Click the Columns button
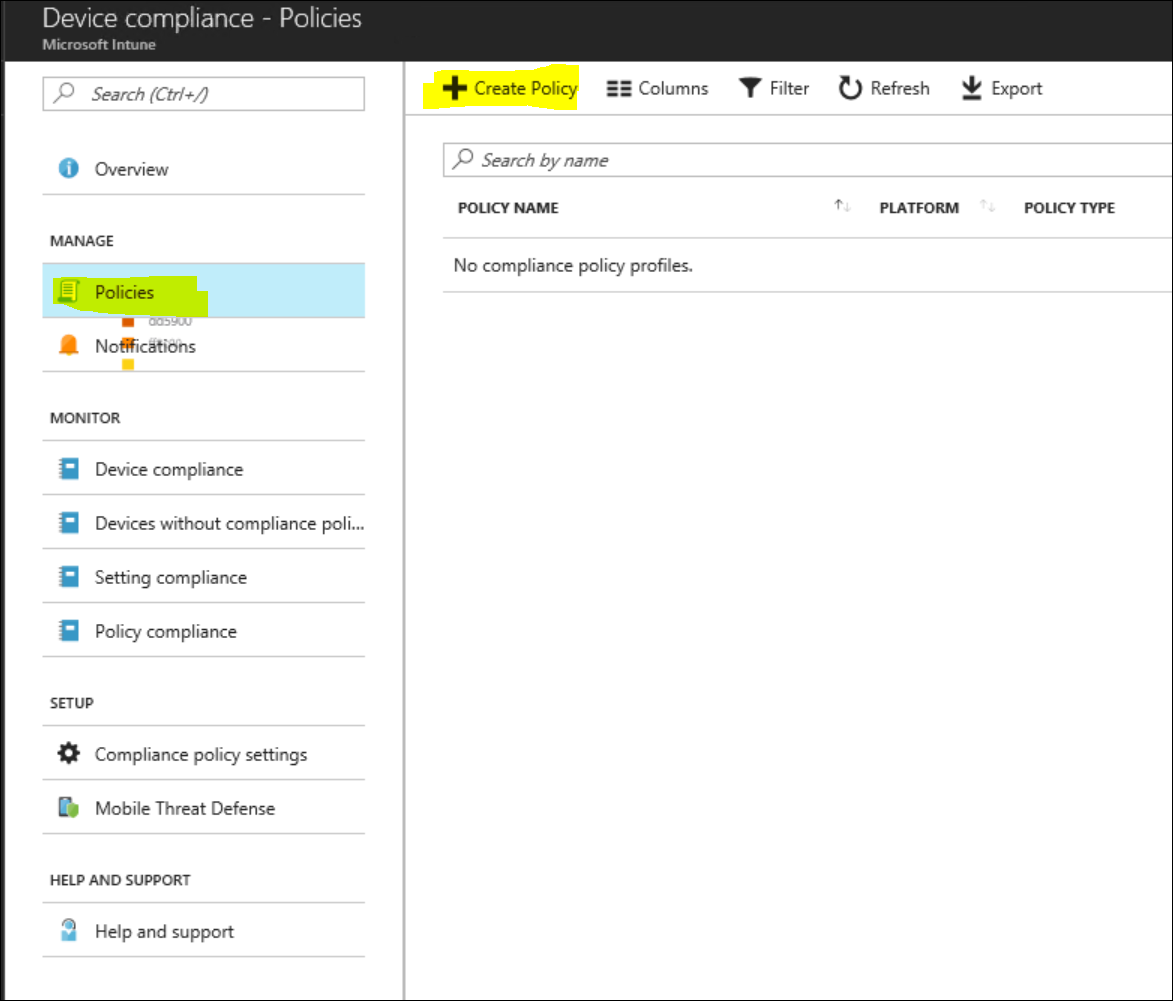 click(658, 88)
